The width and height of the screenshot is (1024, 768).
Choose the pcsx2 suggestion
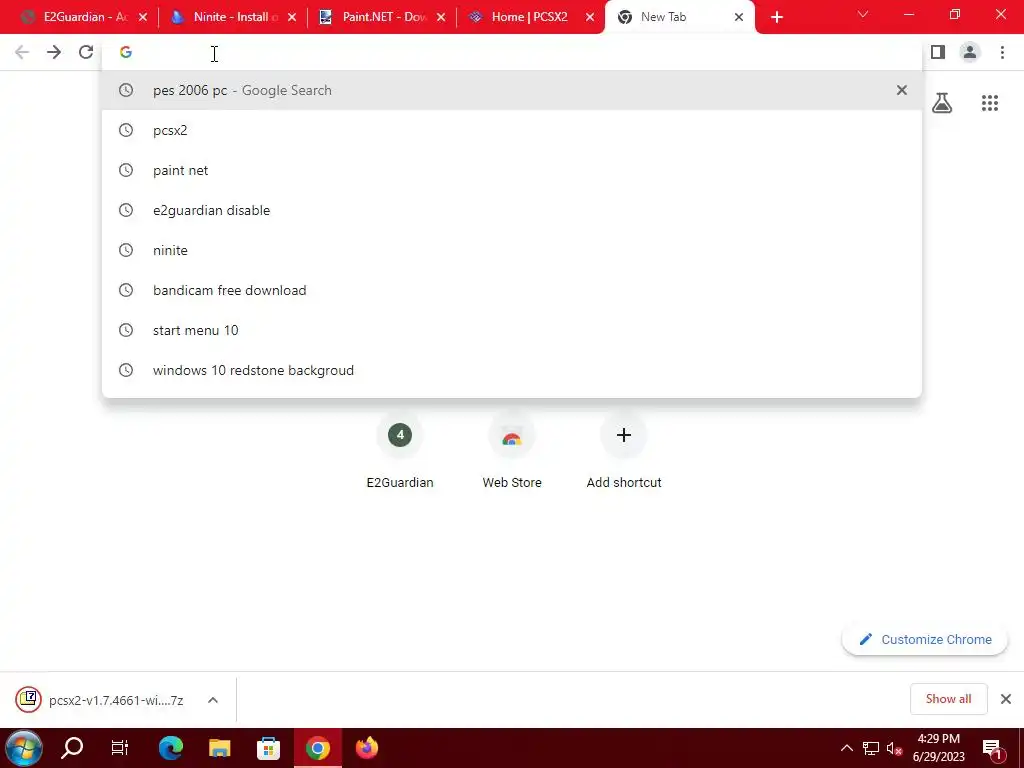(x=512, y=131)
